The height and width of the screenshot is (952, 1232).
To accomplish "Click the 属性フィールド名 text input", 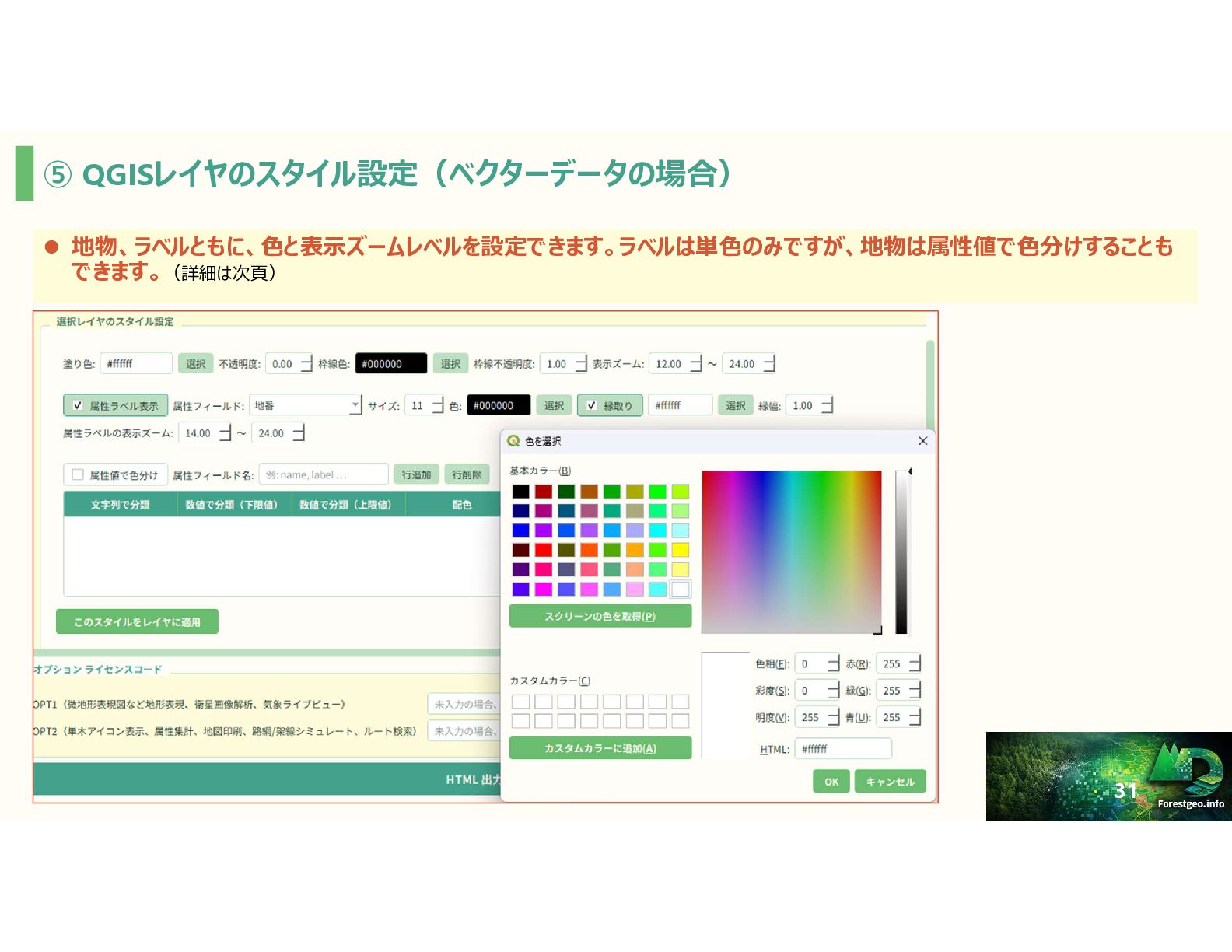I will point(324,474).
